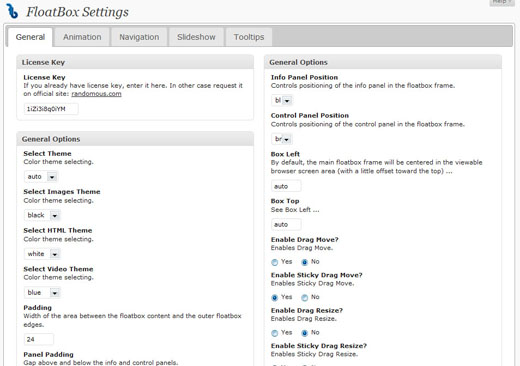This screenshot has height=366, width=520.
Task: Click the Padding input field
Action: (x=39, y=339)
